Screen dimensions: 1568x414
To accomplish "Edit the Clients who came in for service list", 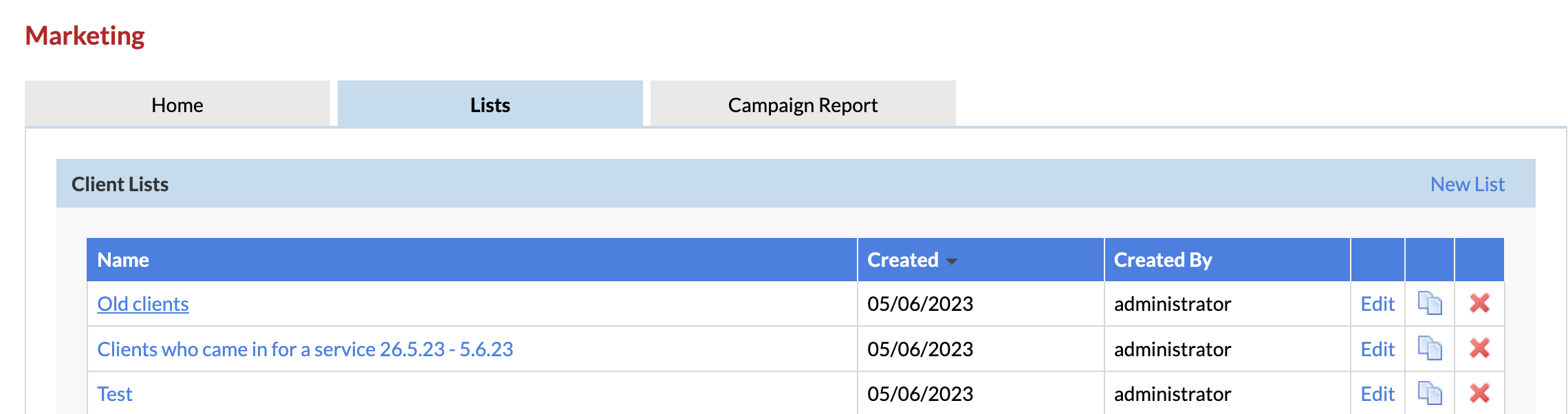I will (x=1378, y=349).
